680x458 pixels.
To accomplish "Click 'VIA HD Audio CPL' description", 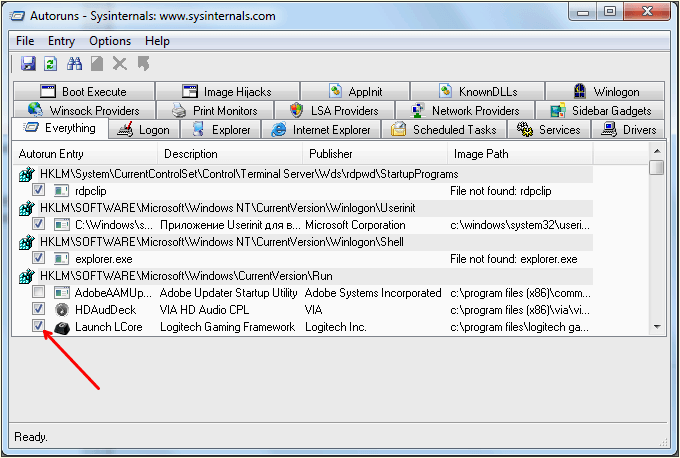I will (x=204, y=310).
